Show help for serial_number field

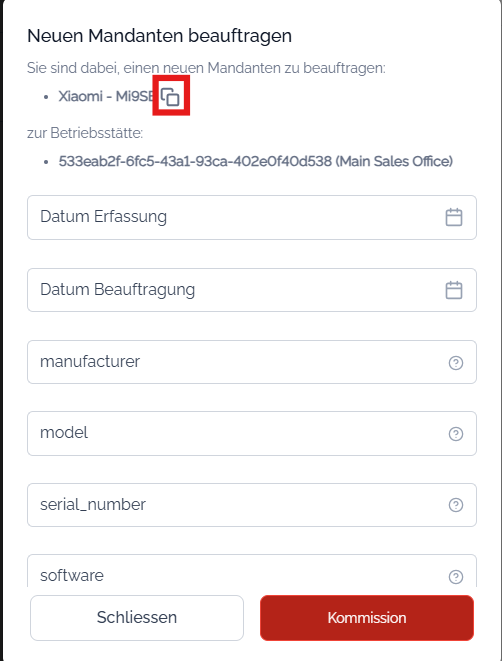coord(456,505)
